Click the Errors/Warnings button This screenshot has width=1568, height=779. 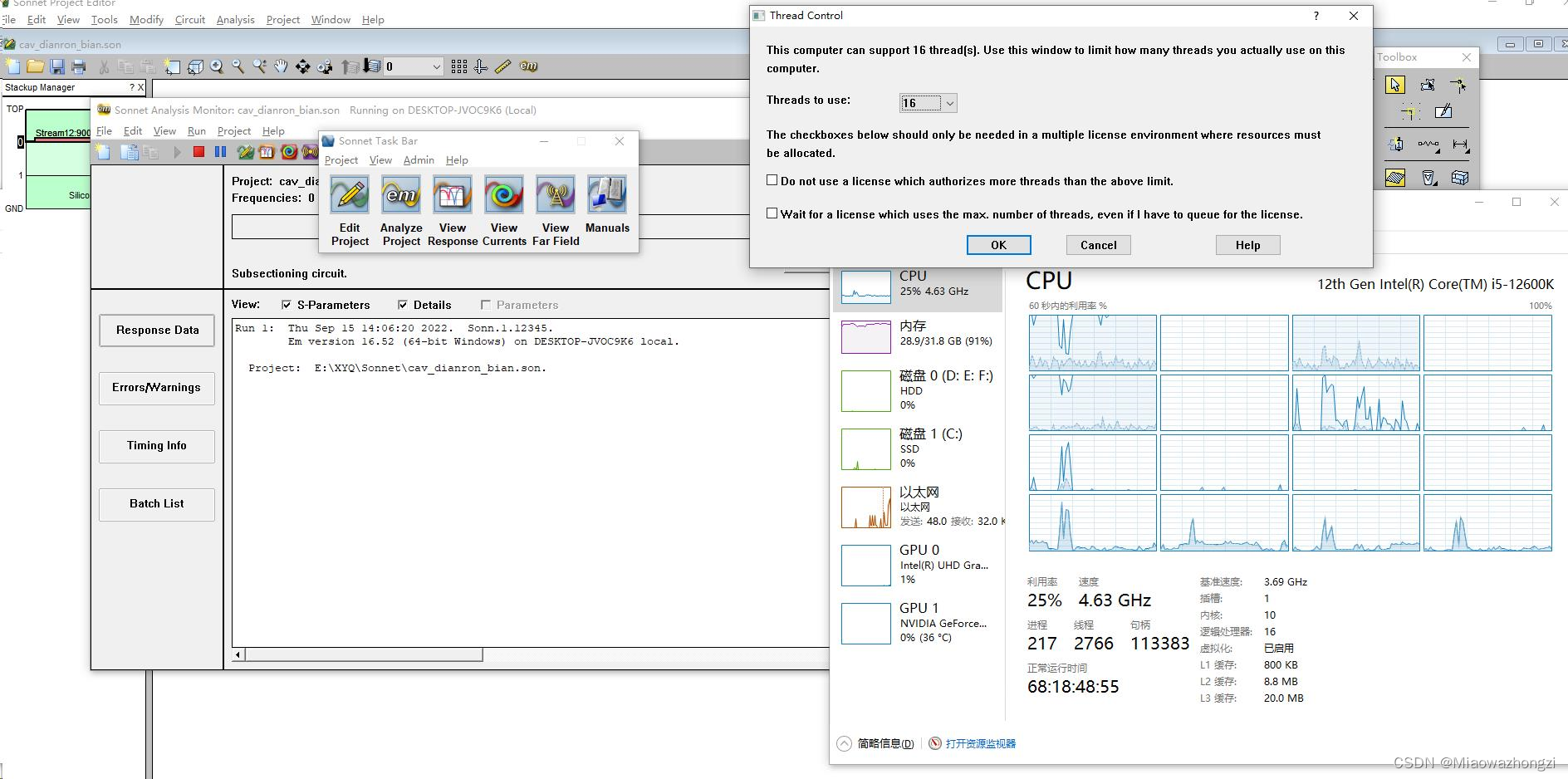[157, 388]
